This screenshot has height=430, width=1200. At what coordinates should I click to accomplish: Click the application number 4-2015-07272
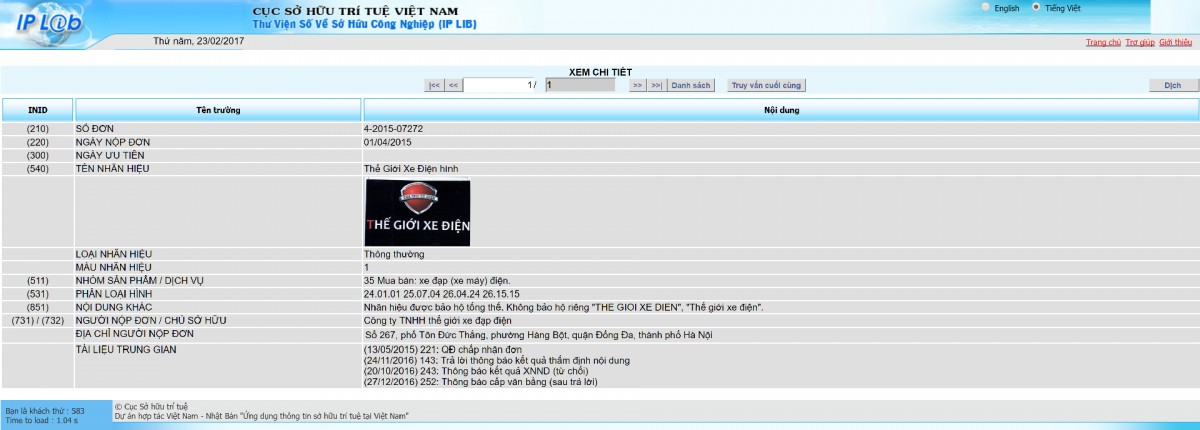393,129
